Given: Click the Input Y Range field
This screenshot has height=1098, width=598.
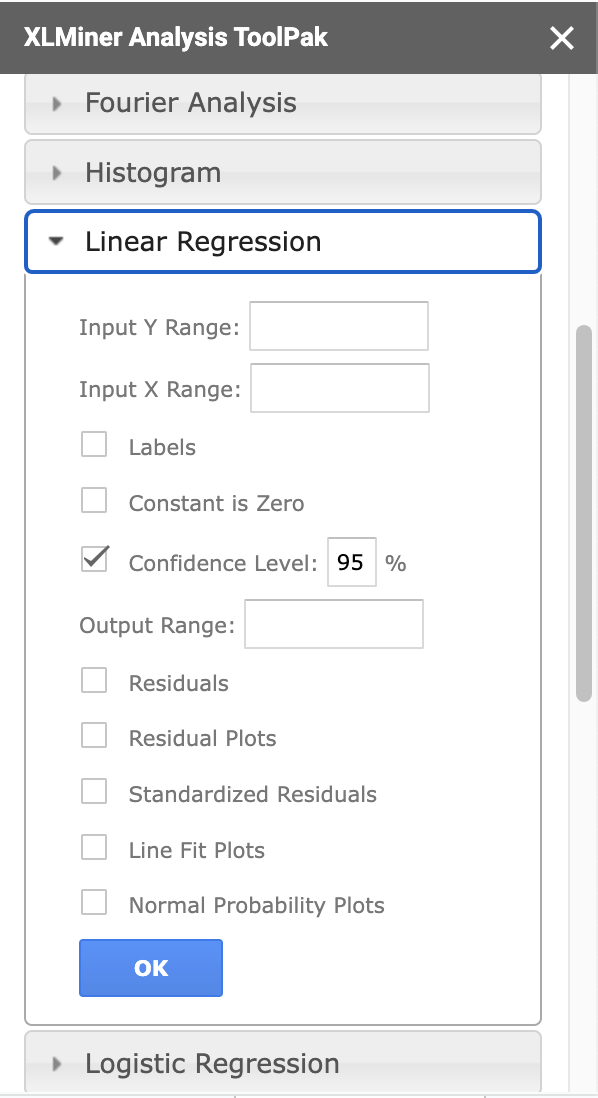Looking at the screenshot, I should (x=339, y=326).
